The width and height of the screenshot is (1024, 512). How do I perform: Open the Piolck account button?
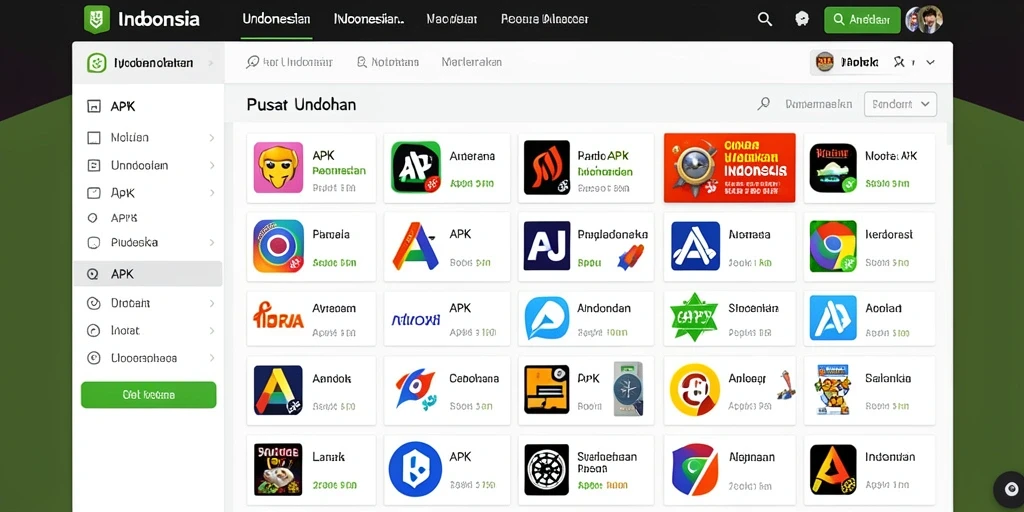click(x=848, y=63)
